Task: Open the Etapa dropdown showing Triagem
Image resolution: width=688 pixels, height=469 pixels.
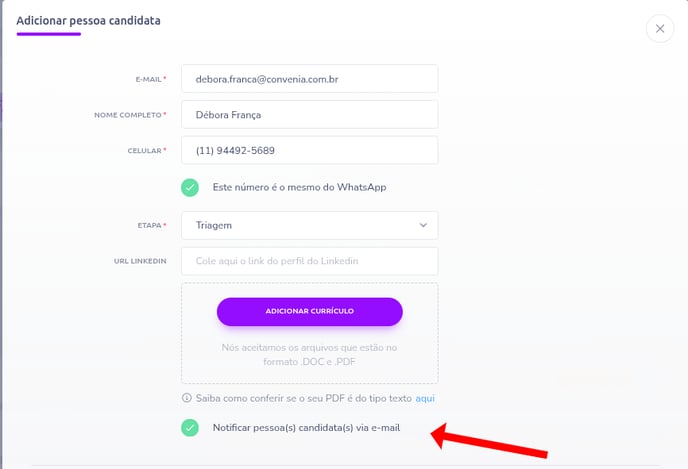Action: (309, 225)
